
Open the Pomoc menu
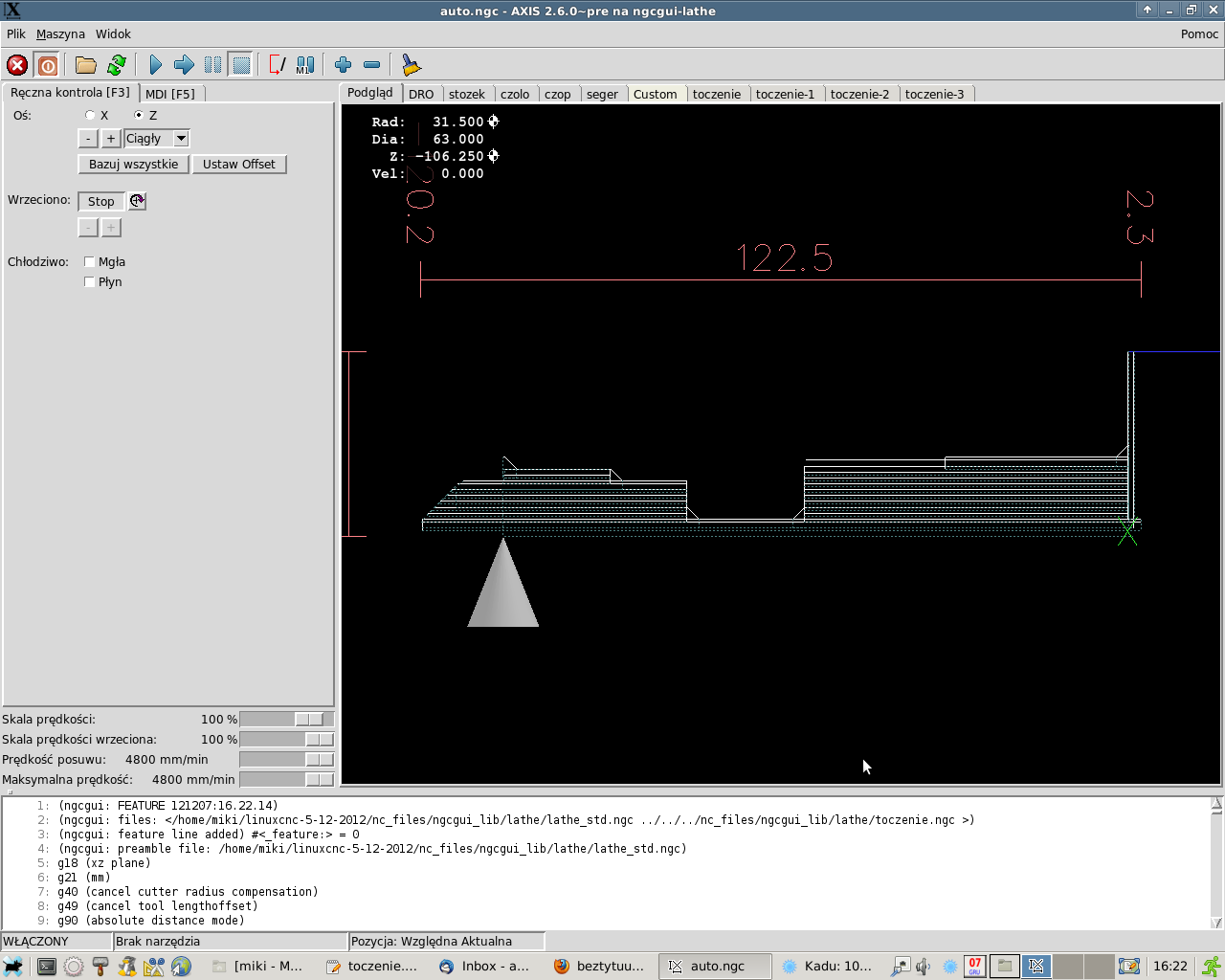[x=1199, y=33]
